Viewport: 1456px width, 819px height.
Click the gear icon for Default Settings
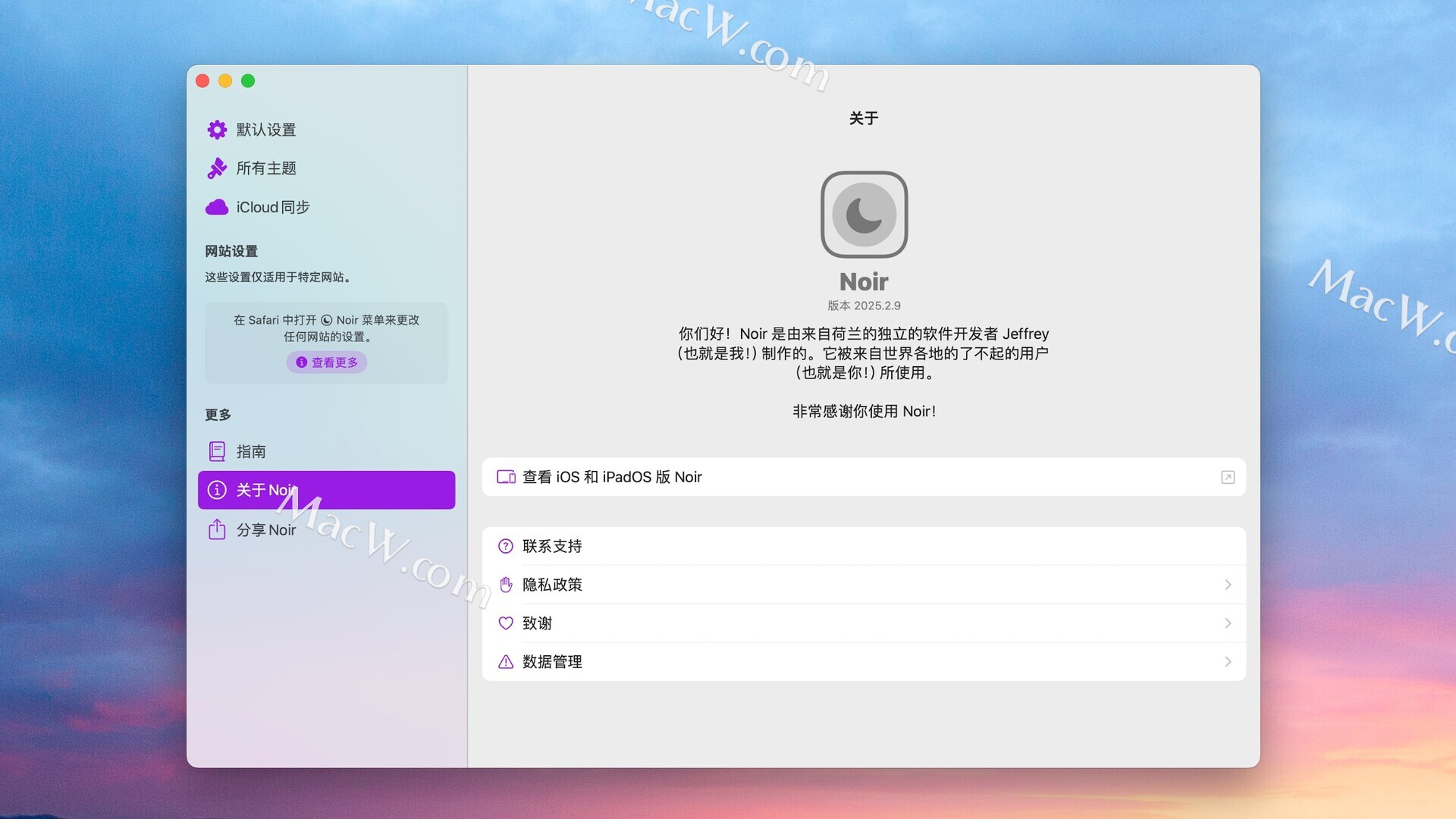(217, 130)
